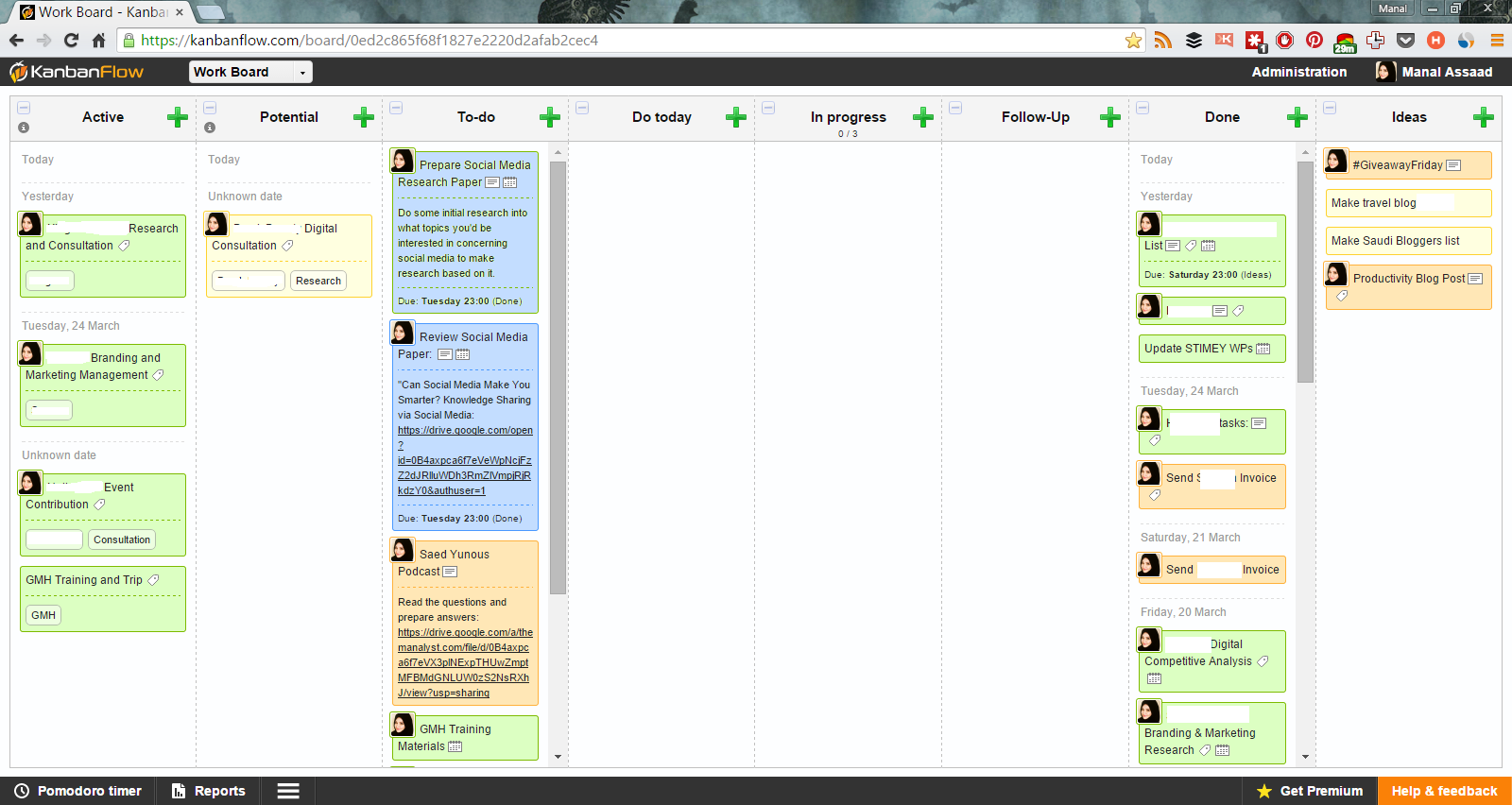Click the Pinterest extension icon

click(x=1314, y=40)
